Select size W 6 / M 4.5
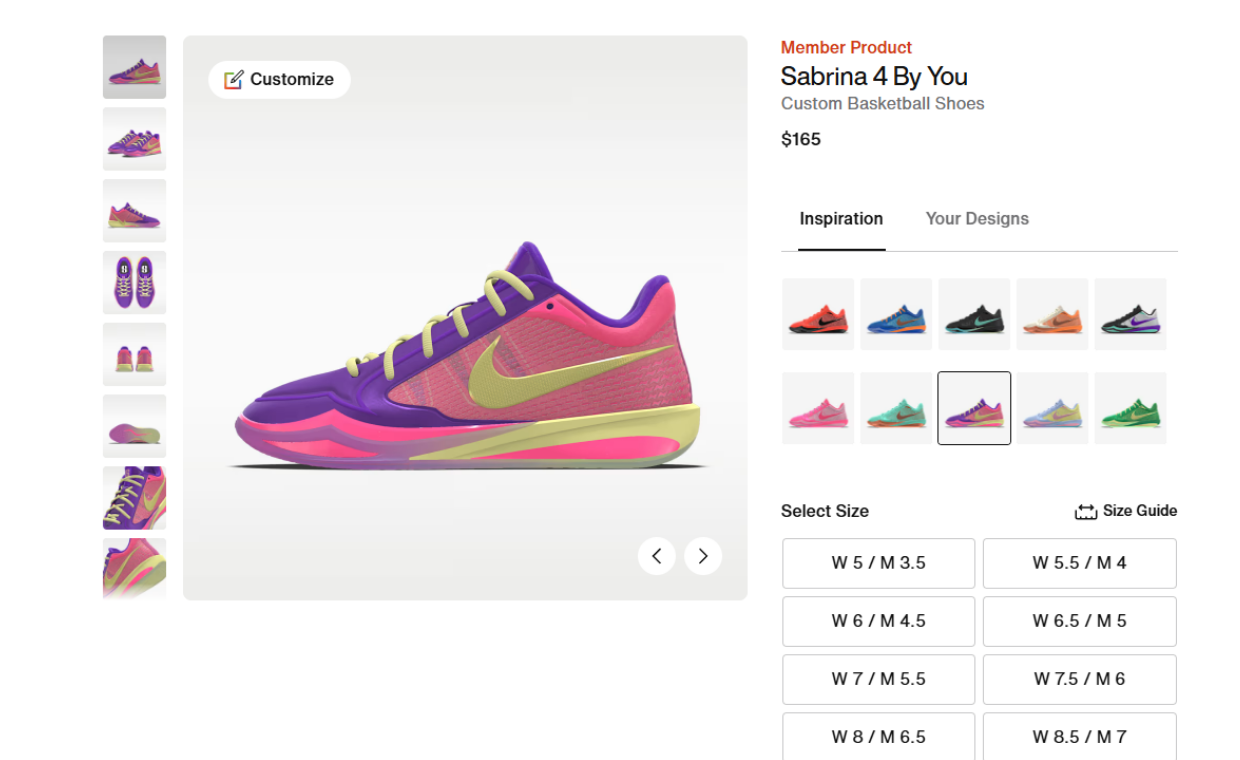The image size is (1240, 760). (878, 621)
